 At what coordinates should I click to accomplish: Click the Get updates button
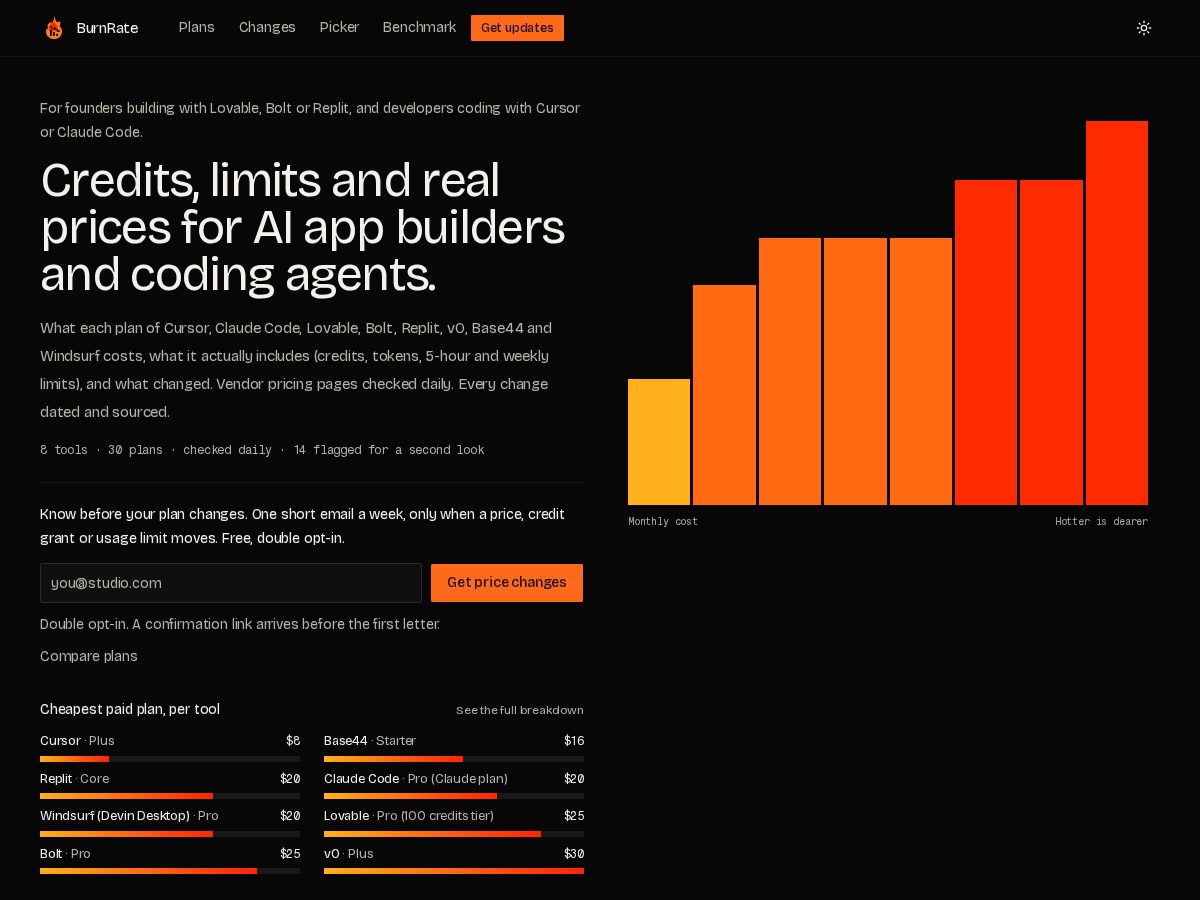click(517, 28)
